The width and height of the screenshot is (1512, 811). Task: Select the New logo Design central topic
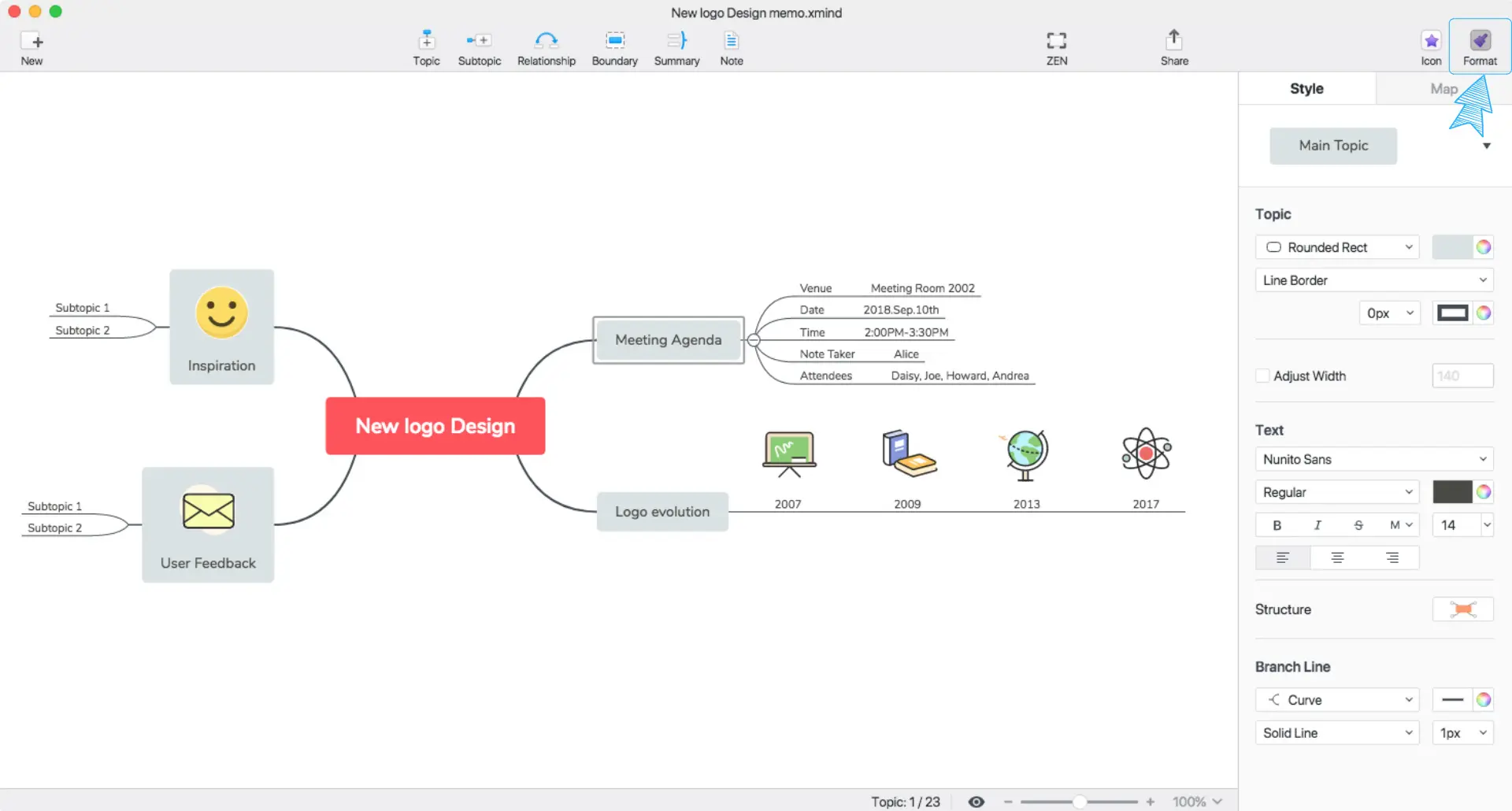click(435, 426)
